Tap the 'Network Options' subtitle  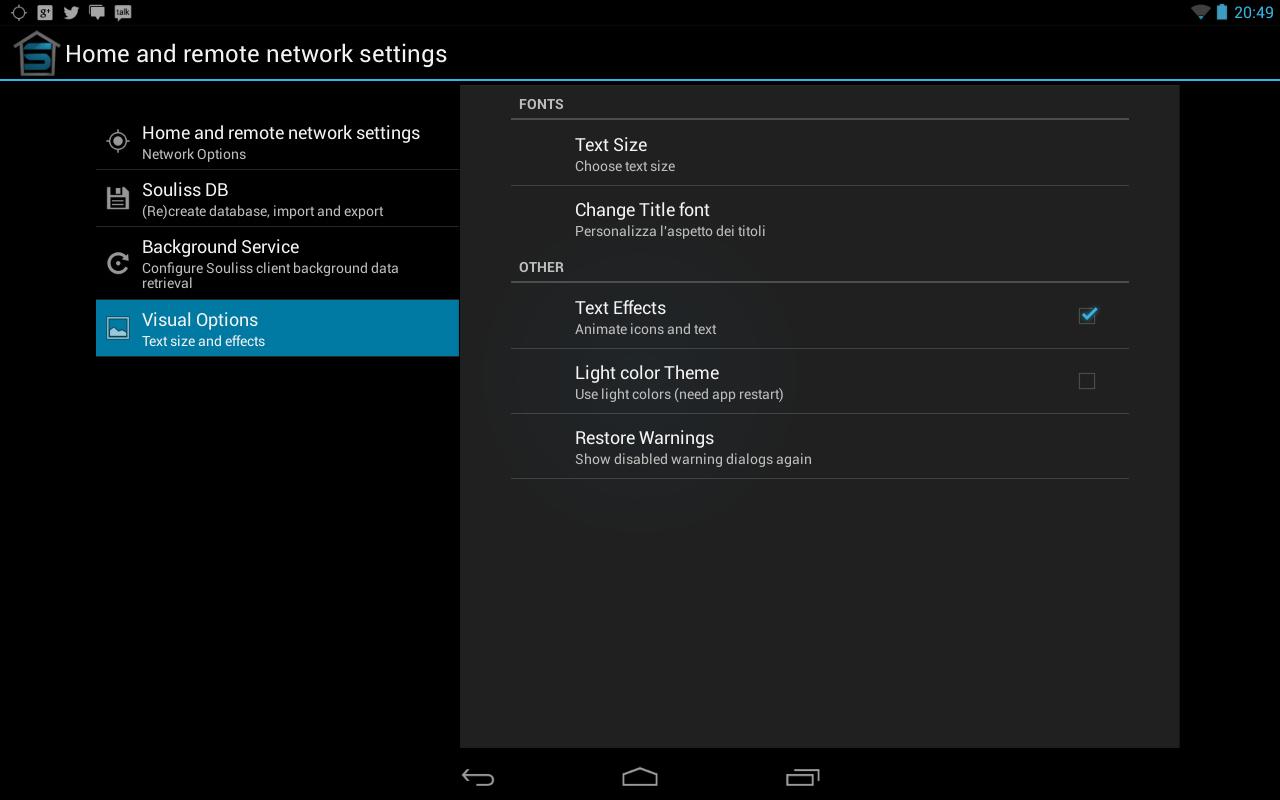[x=194, y=154]
